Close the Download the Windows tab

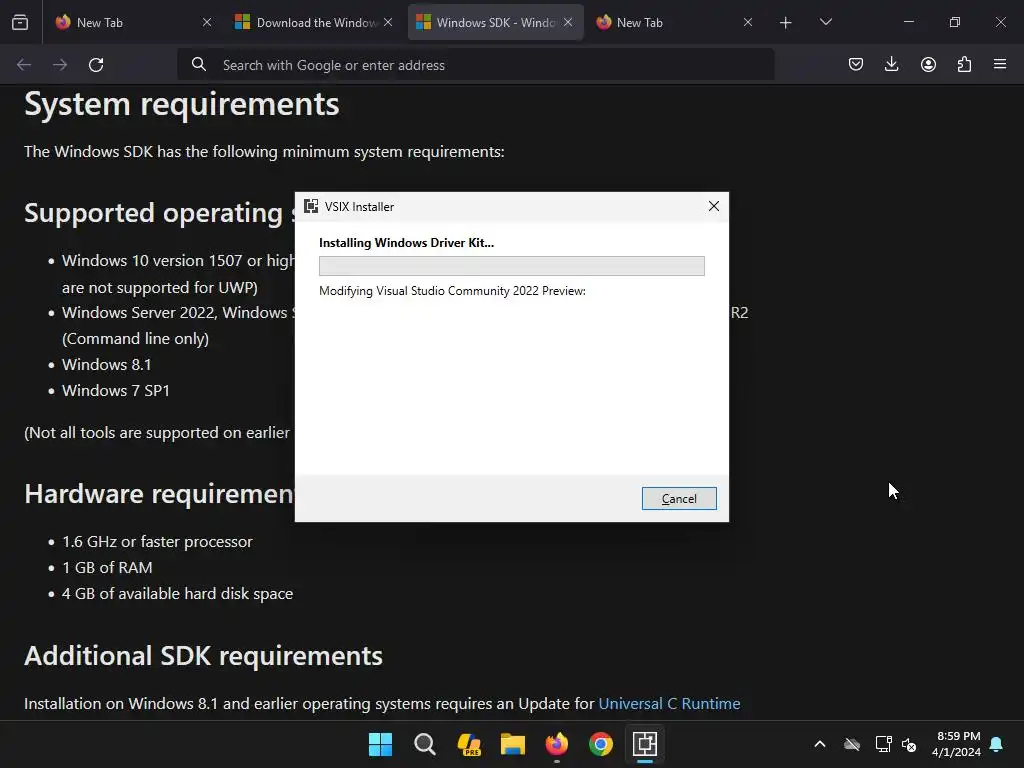click(388, 22)
